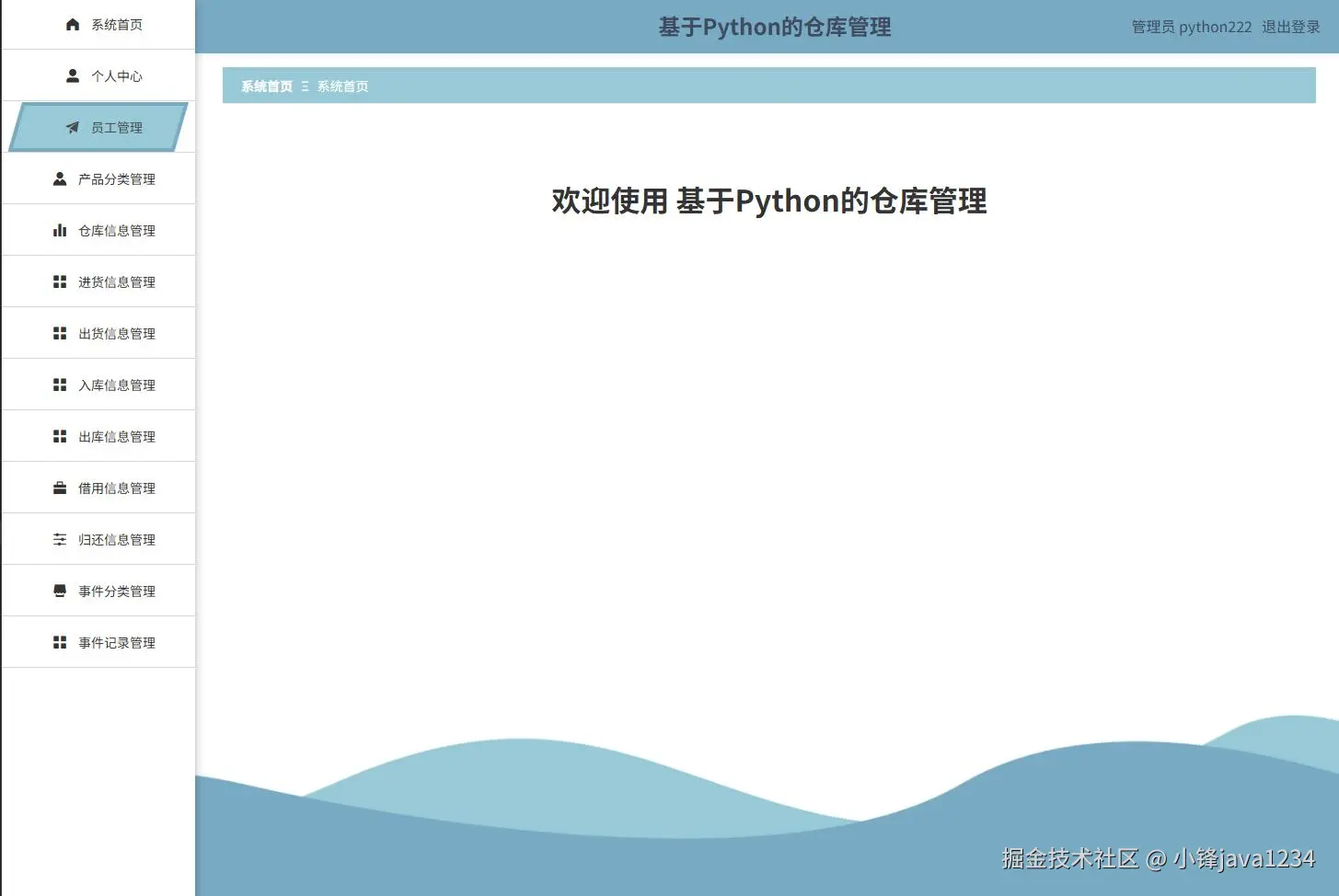Select the 归还信息管理 menu entry

[98, 540]
